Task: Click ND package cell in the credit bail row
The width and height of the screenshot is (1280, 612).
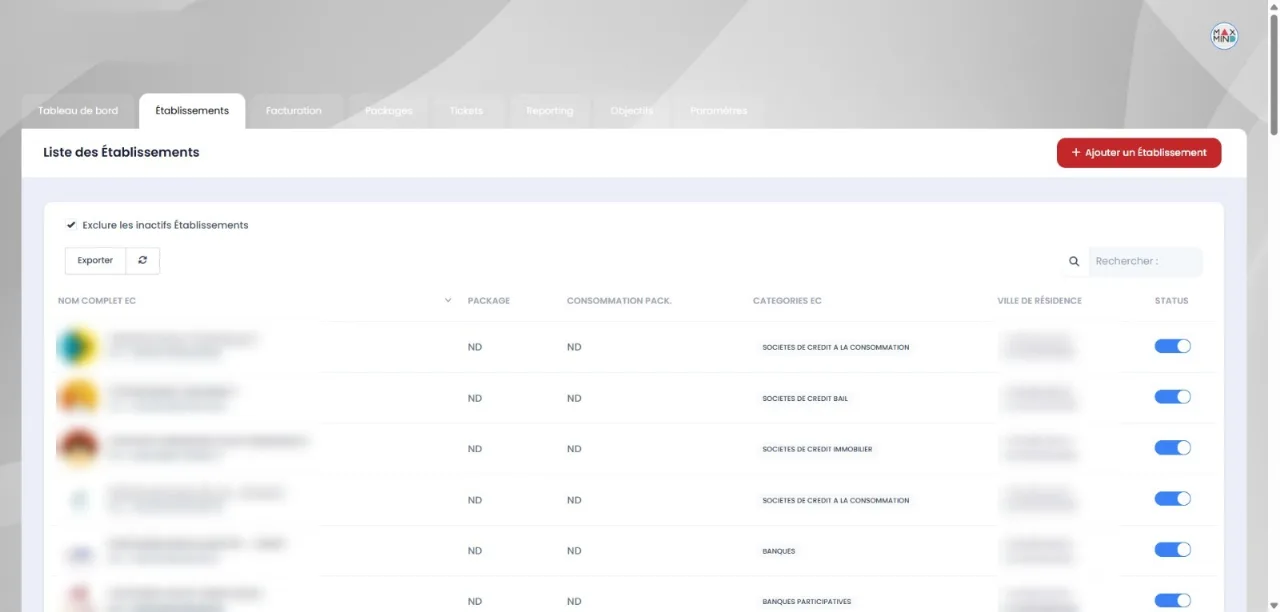Action: (475, 398)
